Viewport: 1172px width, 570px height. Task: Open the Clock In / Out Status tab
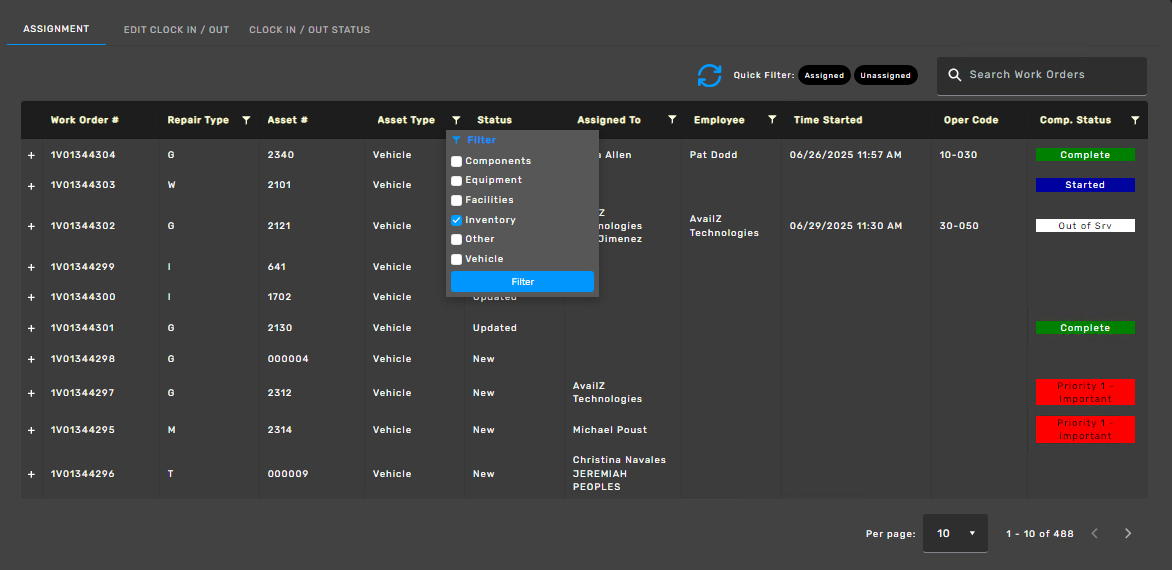pos(309,30)
